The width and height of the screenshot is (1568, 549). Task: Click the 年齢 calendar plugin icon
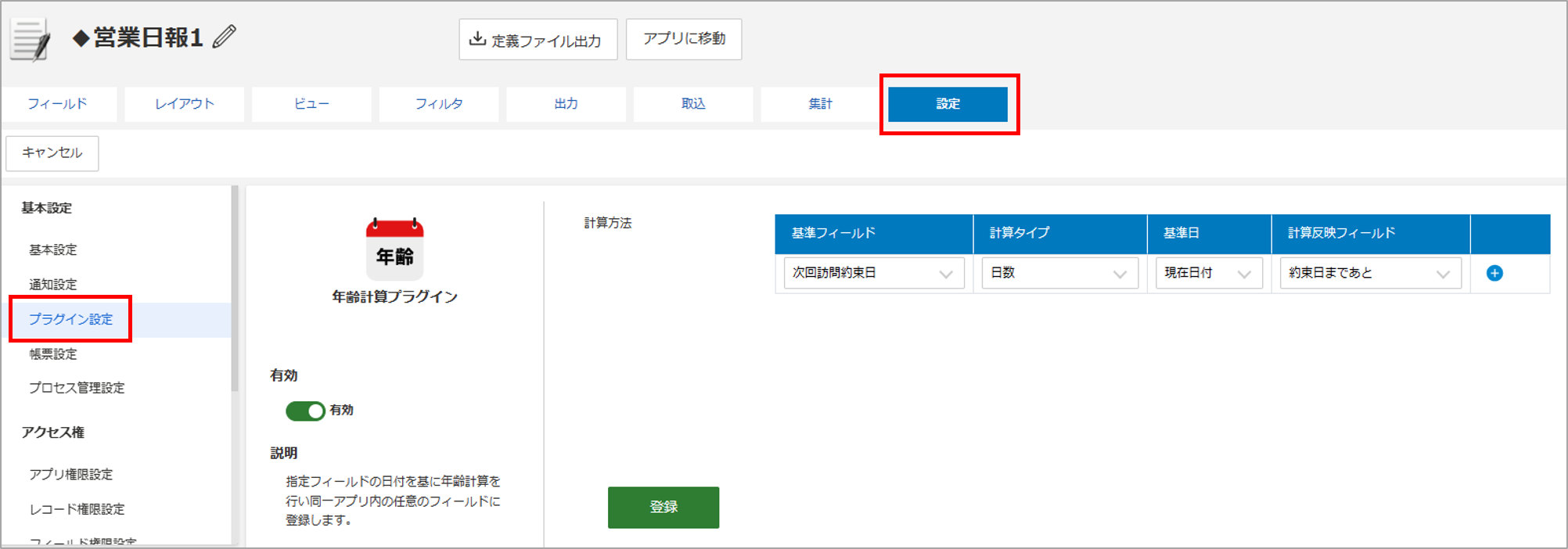click(x=395, y=249)
